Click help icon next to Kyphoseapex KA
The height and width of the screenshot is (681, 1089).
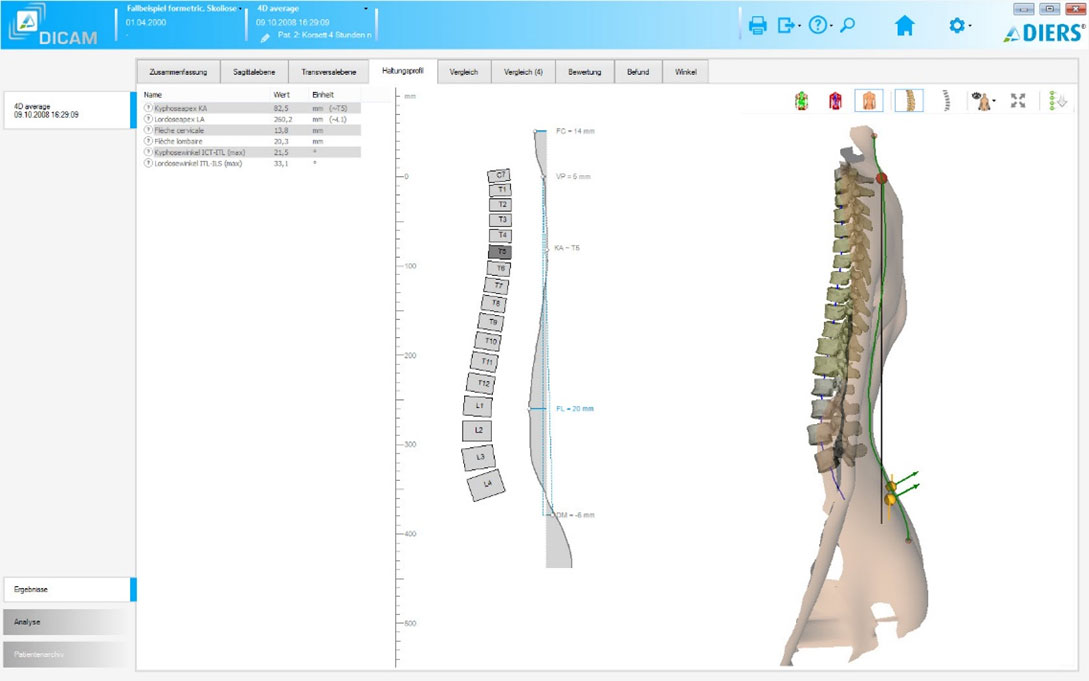pos(149,107)
